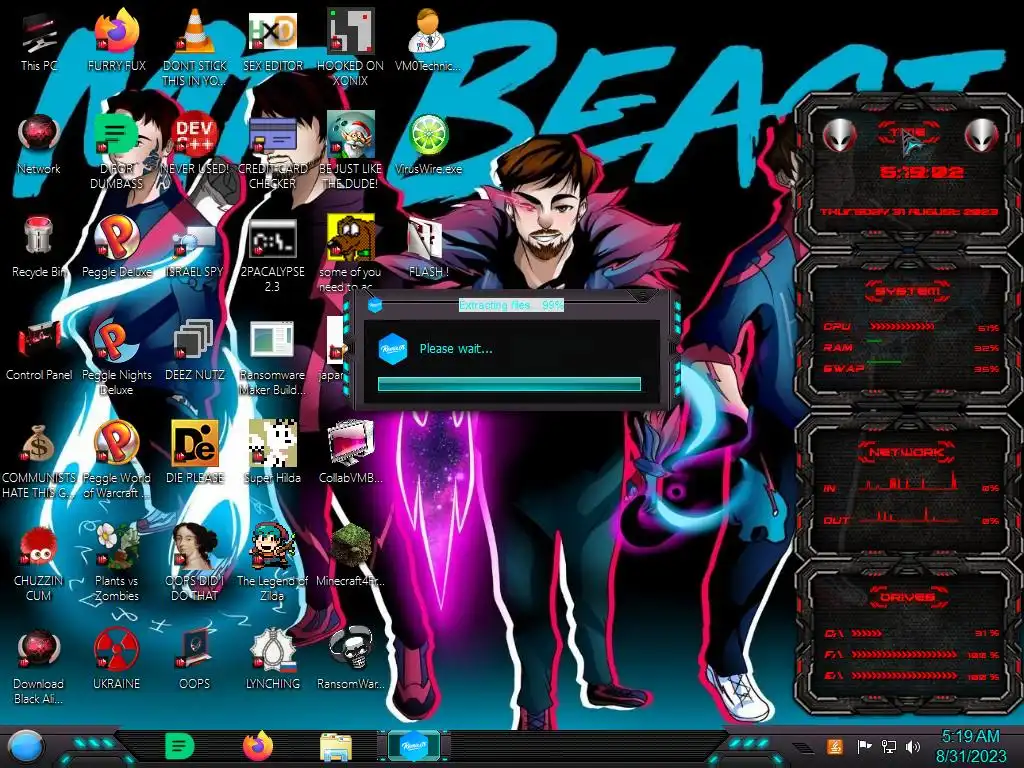Open the Minecraft4Fr... grass block shortcut

point(350,547)
